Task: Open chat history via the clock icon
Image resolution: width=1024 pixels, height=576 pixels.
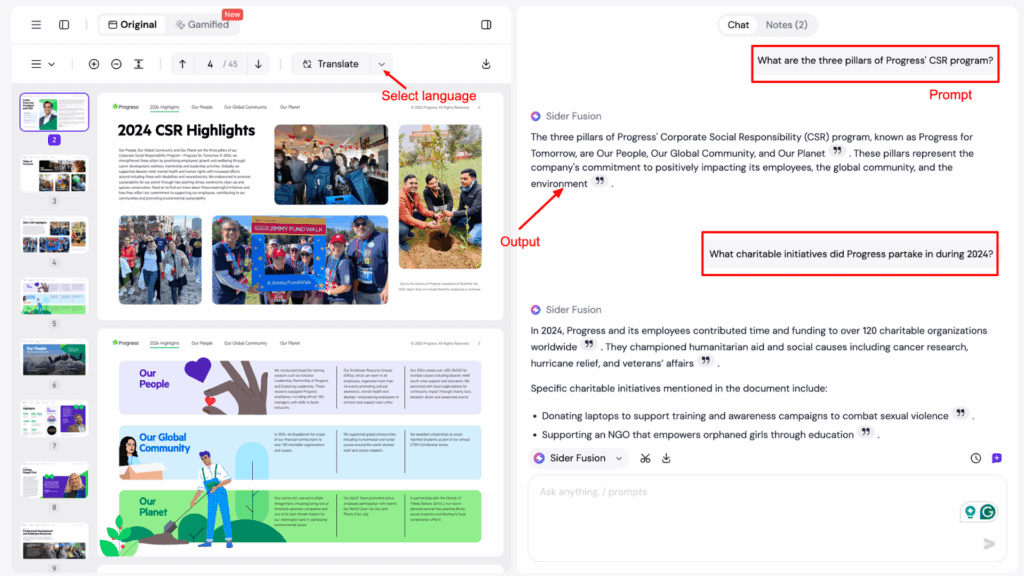Action: pos(975,458)
